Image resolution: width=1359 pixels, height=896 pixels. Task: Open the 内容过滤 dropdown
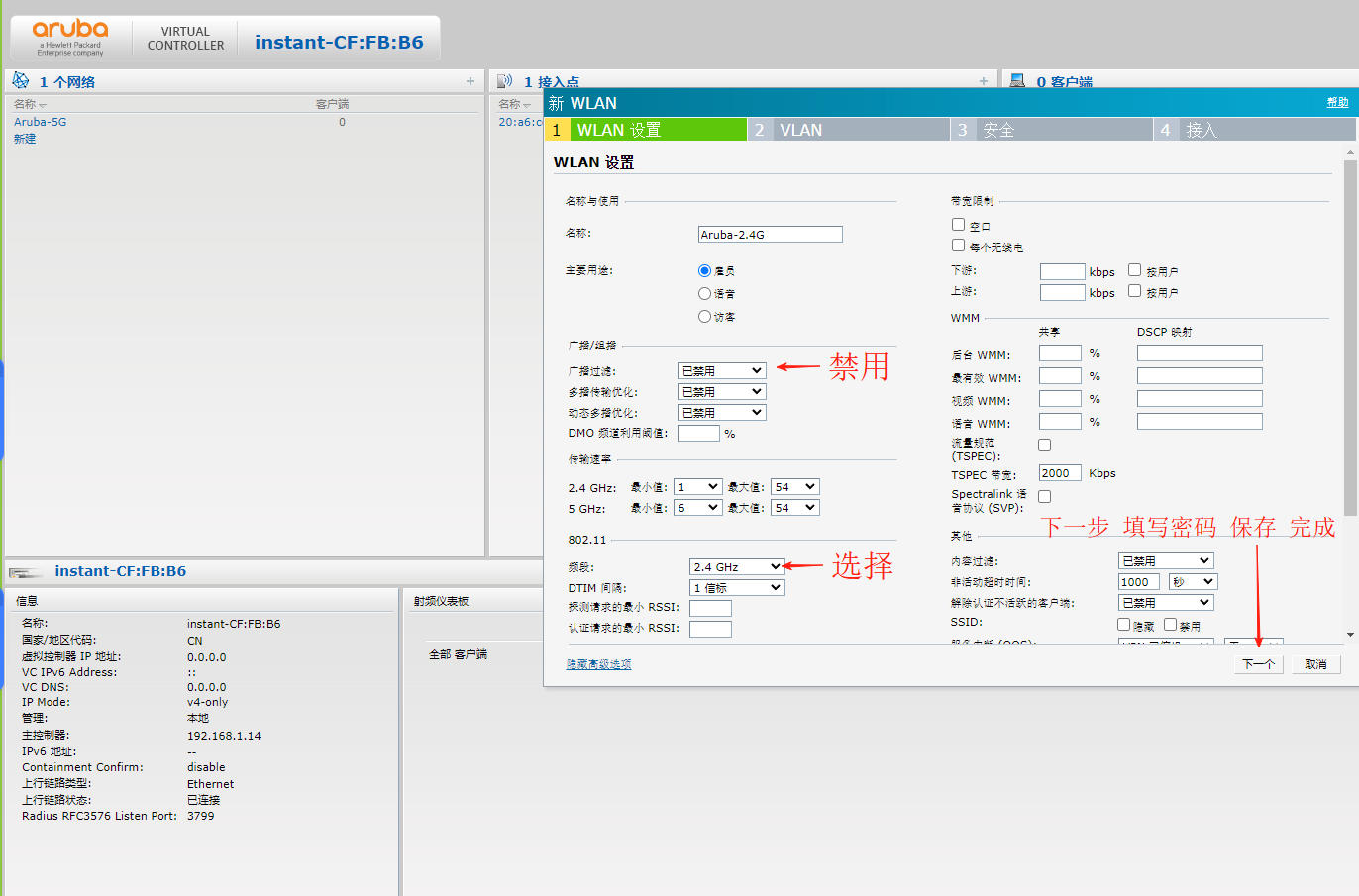coord(1166,560)
